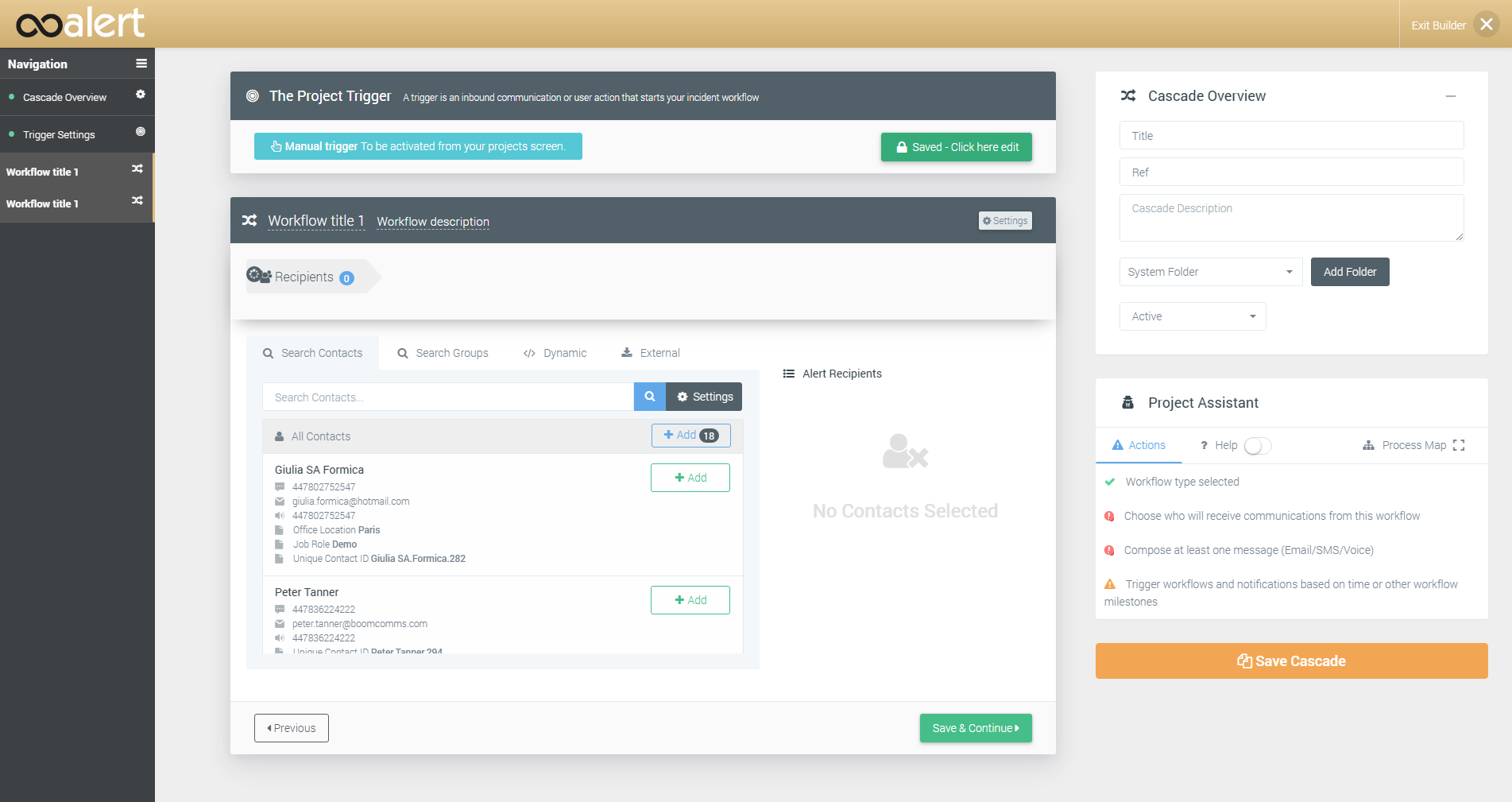Click the navigation hamburger menu icon
1512x802 pixels.
[141, 64]
